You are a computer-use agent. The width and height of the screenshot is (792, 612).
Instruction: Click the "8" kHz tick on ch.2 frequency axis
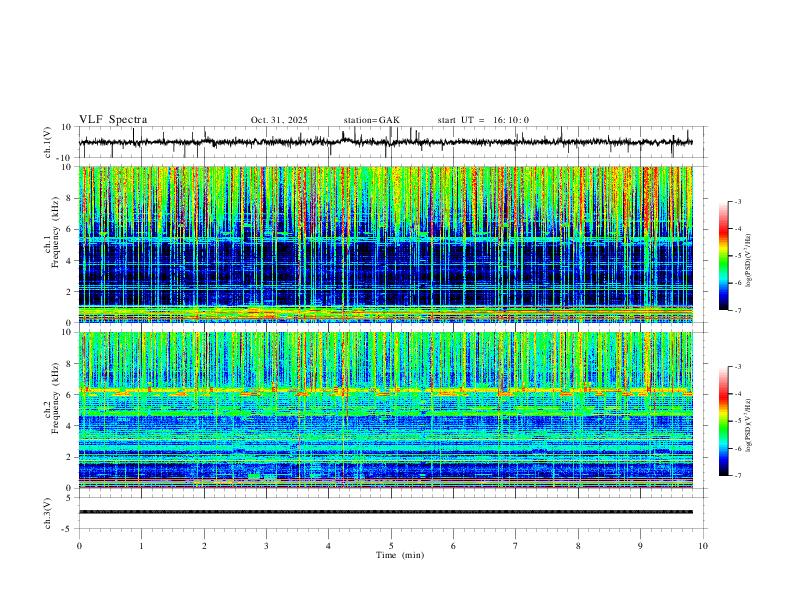tap(71, 364)
